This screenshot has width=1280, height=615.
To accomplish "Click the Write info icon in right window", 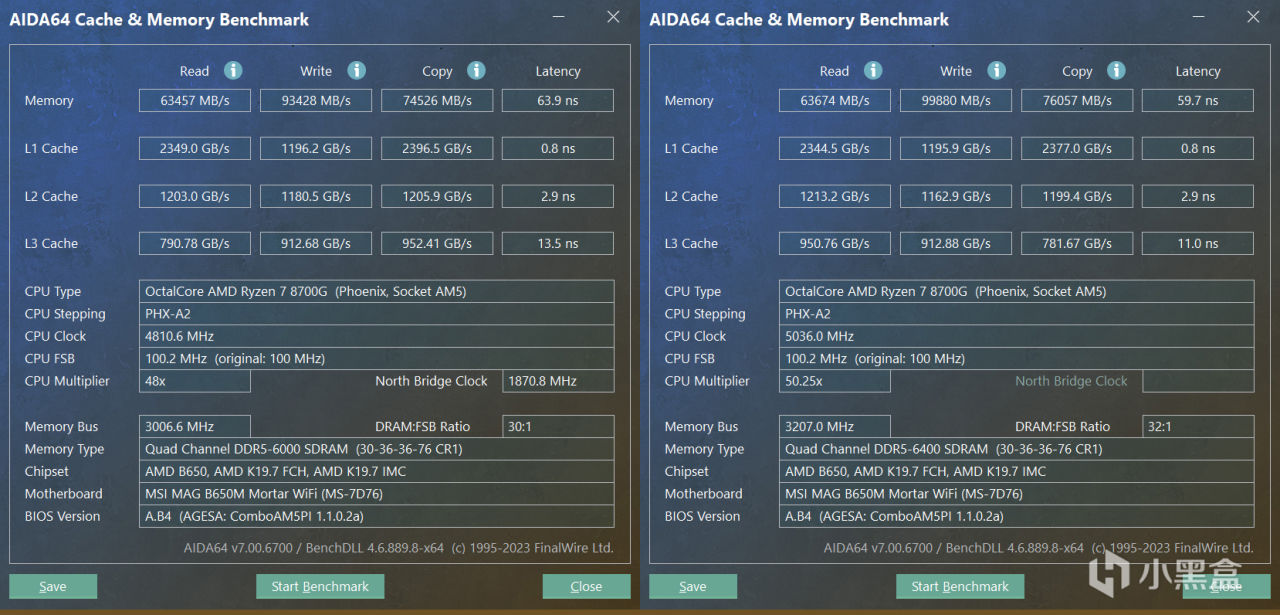I will tap(996, 70).
